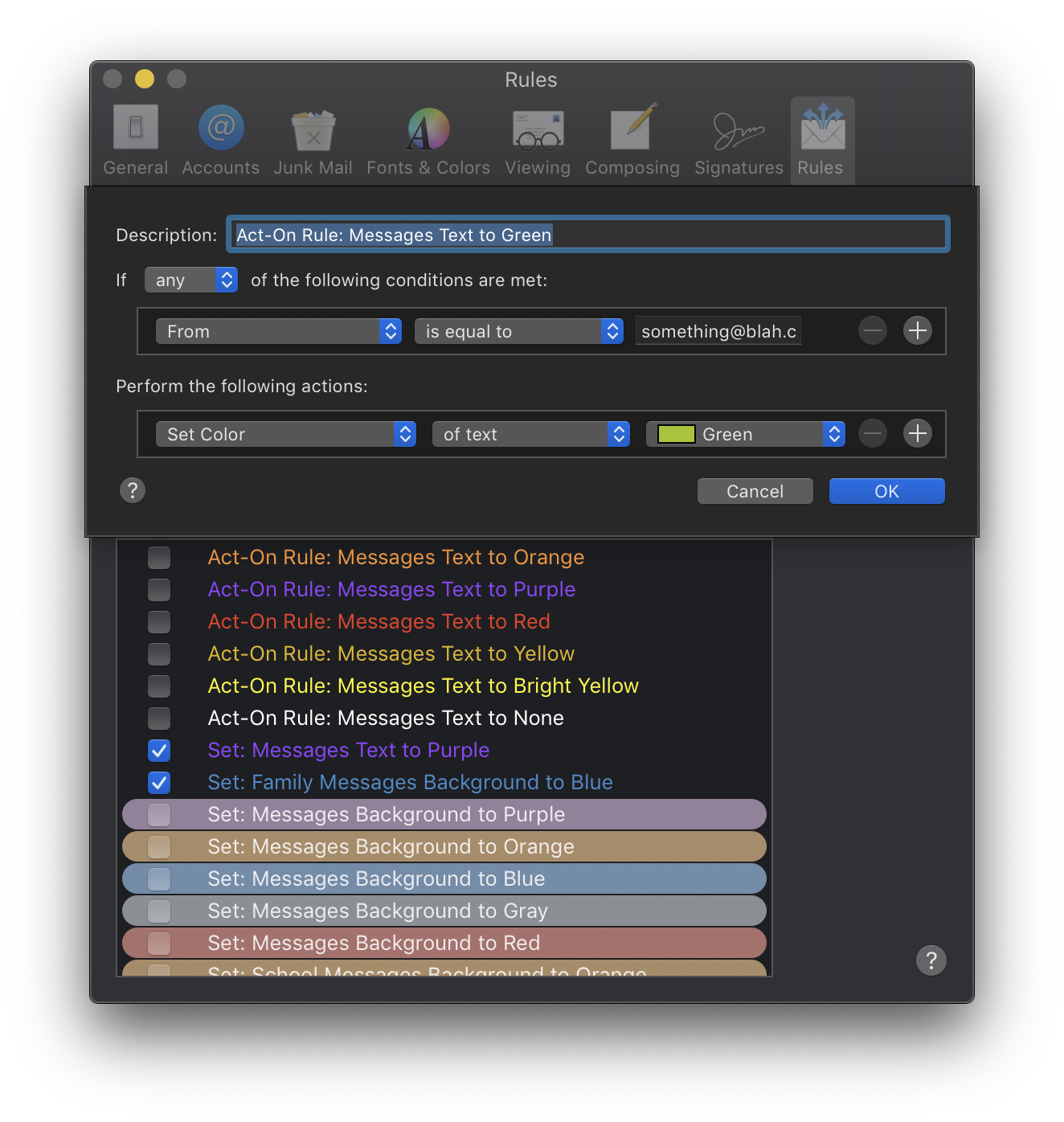
Task: Select 'Set: Messages Text to Purple' row
Action: click(444, 750)
